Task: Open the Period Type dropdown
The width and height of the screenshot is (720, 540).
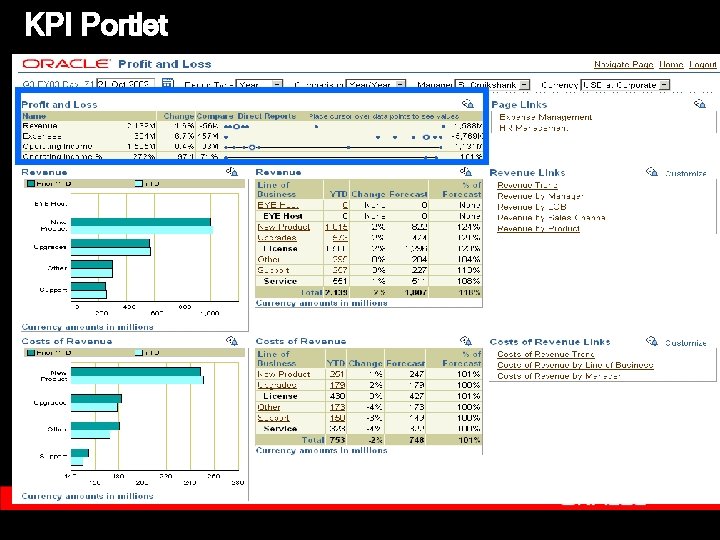Action: coord(259,84)
